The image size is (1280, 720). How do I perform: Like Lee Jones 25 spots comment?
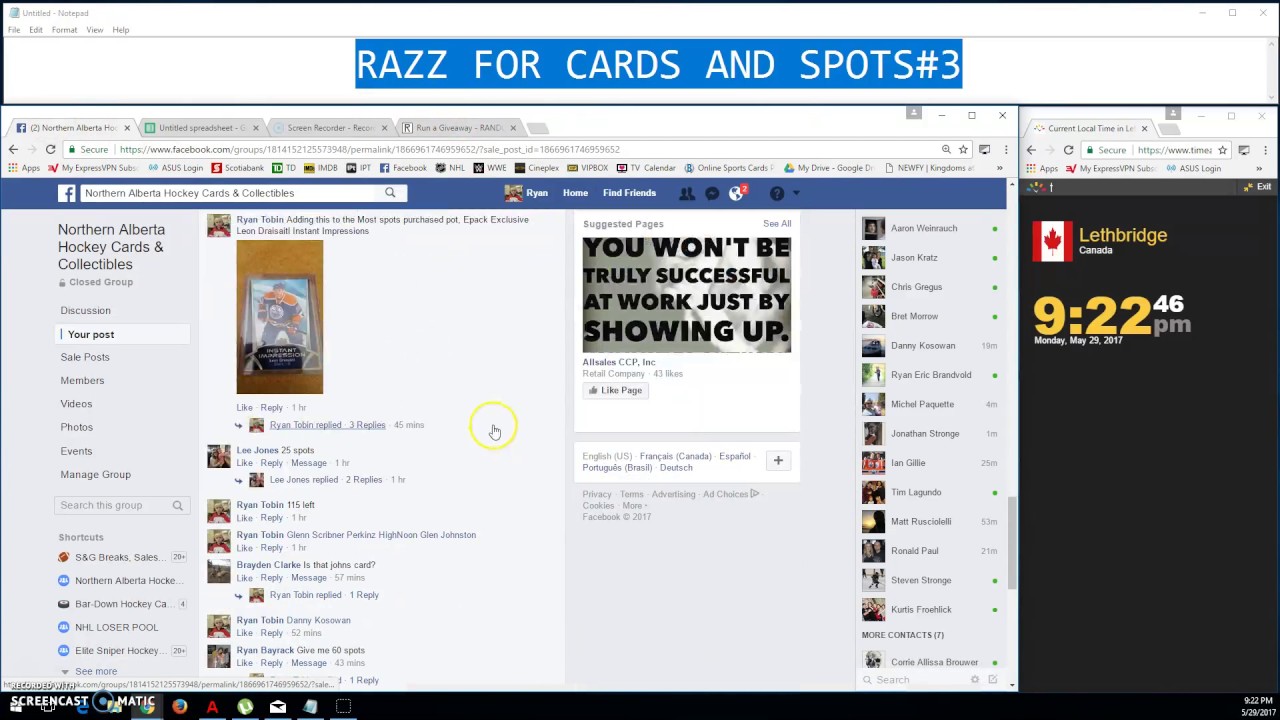[244, 463]
